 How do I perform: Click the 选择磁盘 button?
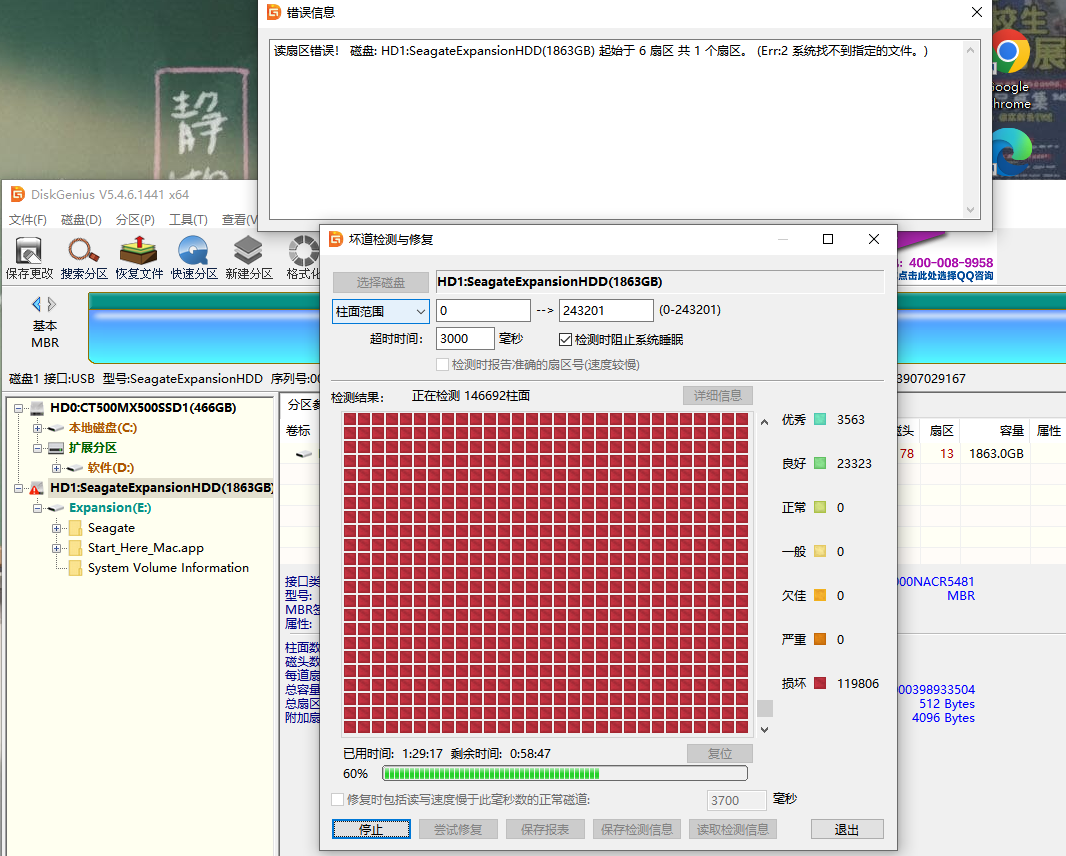pos(381,282)
